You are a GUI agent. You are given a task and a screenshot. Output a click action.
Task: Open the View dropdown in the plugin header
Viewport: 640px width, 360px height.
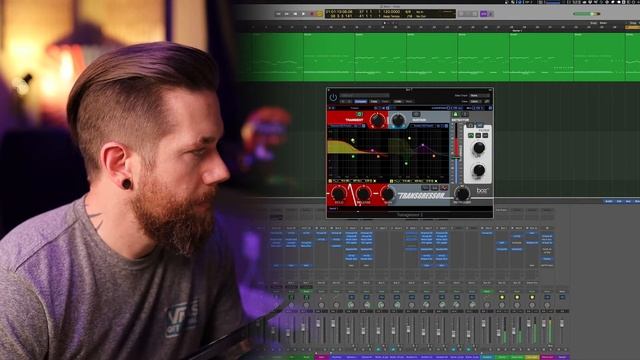(475, 101)
